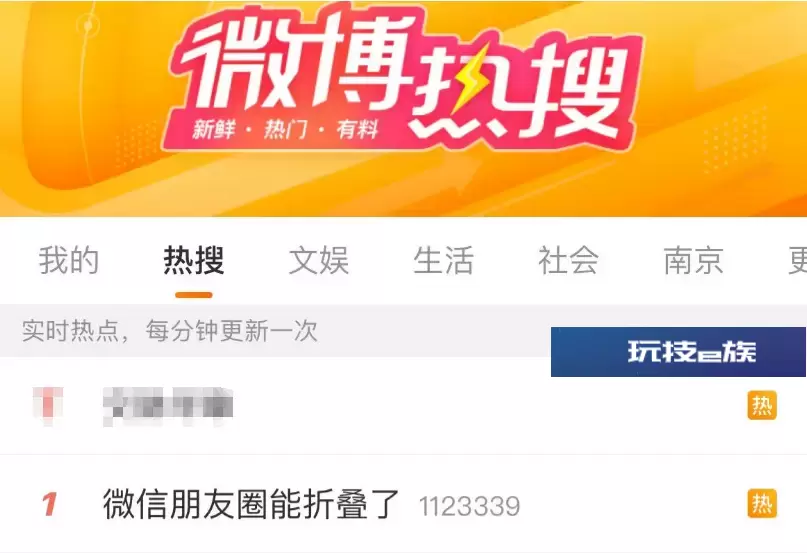Click the faint circle icon at banner top-left

tap(88, 25)
